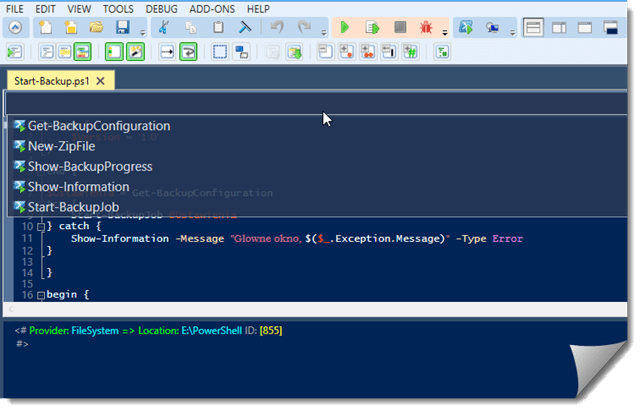Collapse the toolbar with the round chevron button
640x411 pixels.
[15, 28]
